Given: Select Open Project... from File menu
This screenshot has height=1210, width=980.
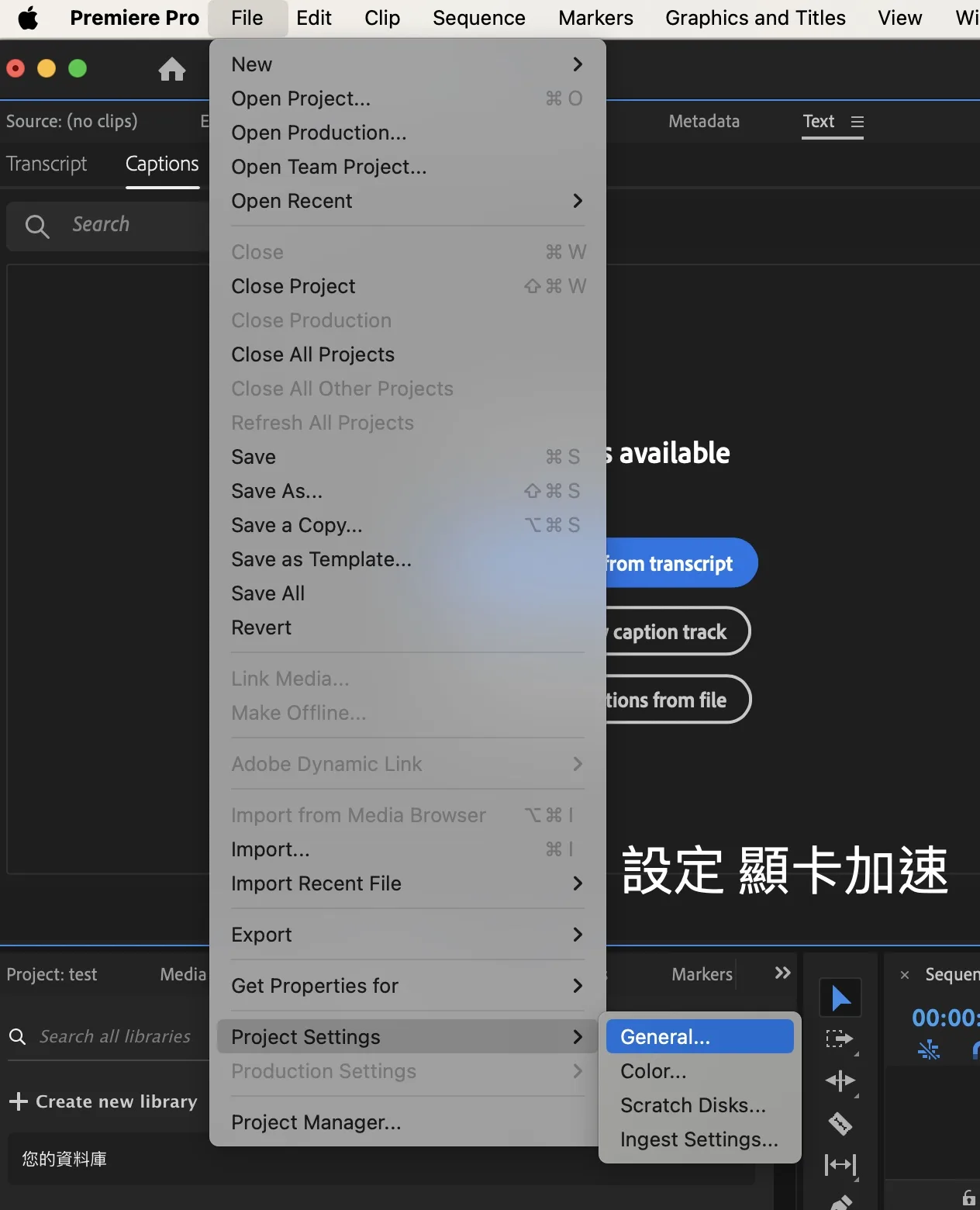Looking at the screenshot, I should pyautogui.click(x=407, y=99).
